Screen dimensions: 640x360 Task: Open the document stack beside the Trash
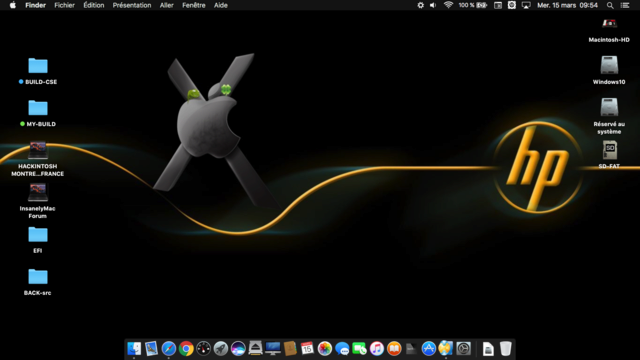[488, 349]
